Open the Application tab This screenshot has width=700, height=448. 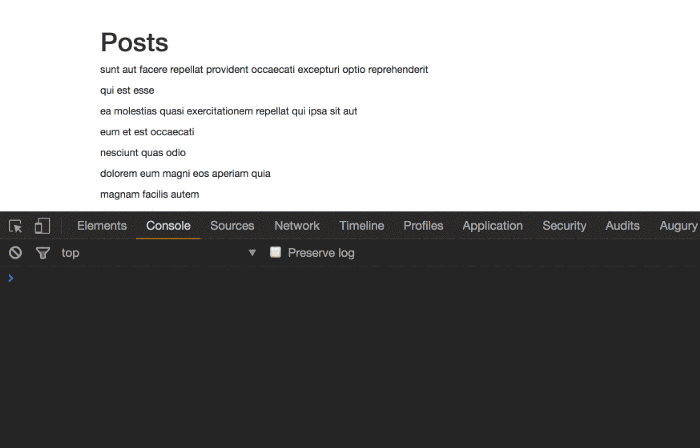tap(492, 226)
